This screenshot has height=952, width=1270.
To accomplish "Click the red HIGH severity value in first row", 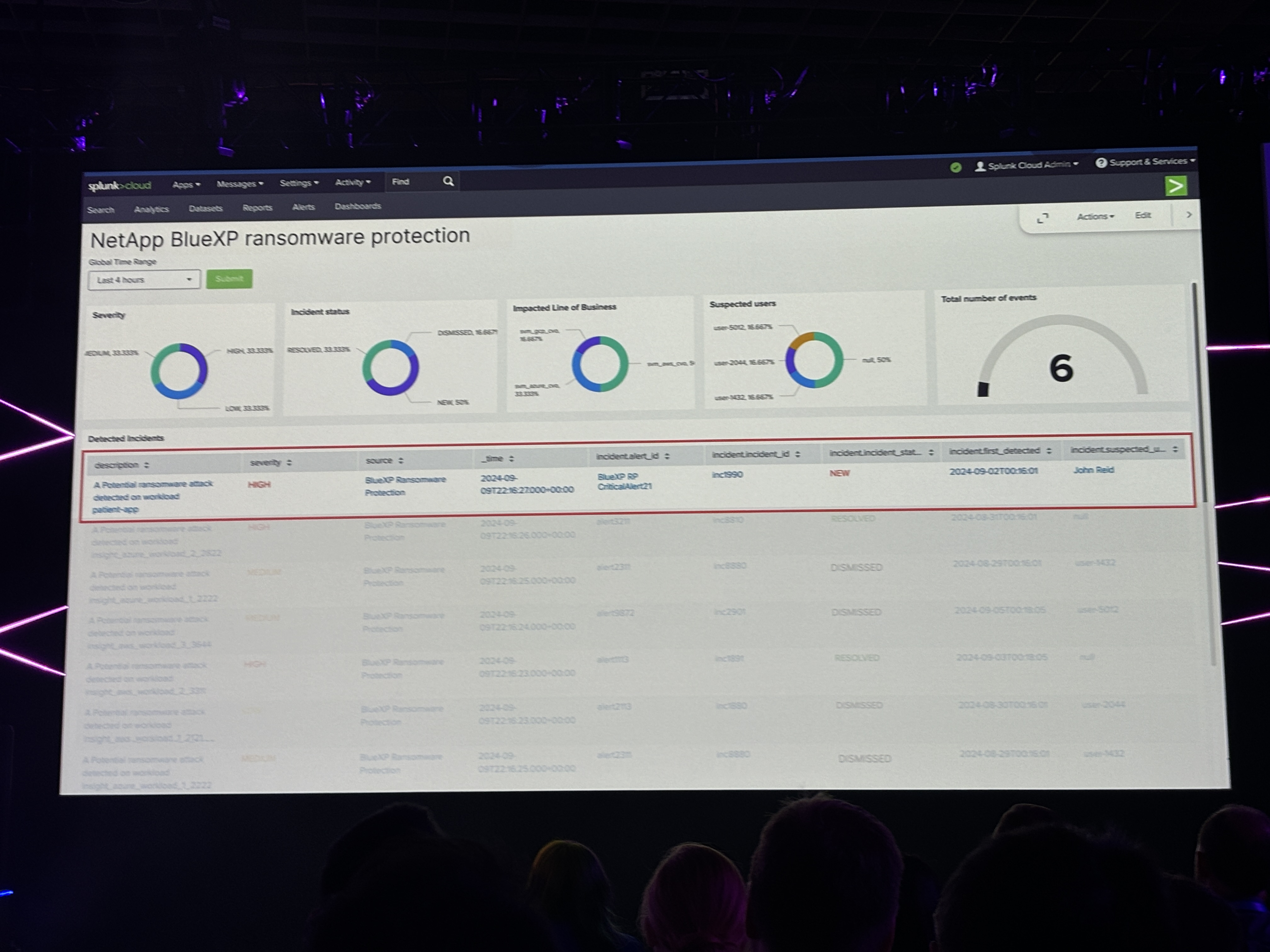I will tap(259, 485).
